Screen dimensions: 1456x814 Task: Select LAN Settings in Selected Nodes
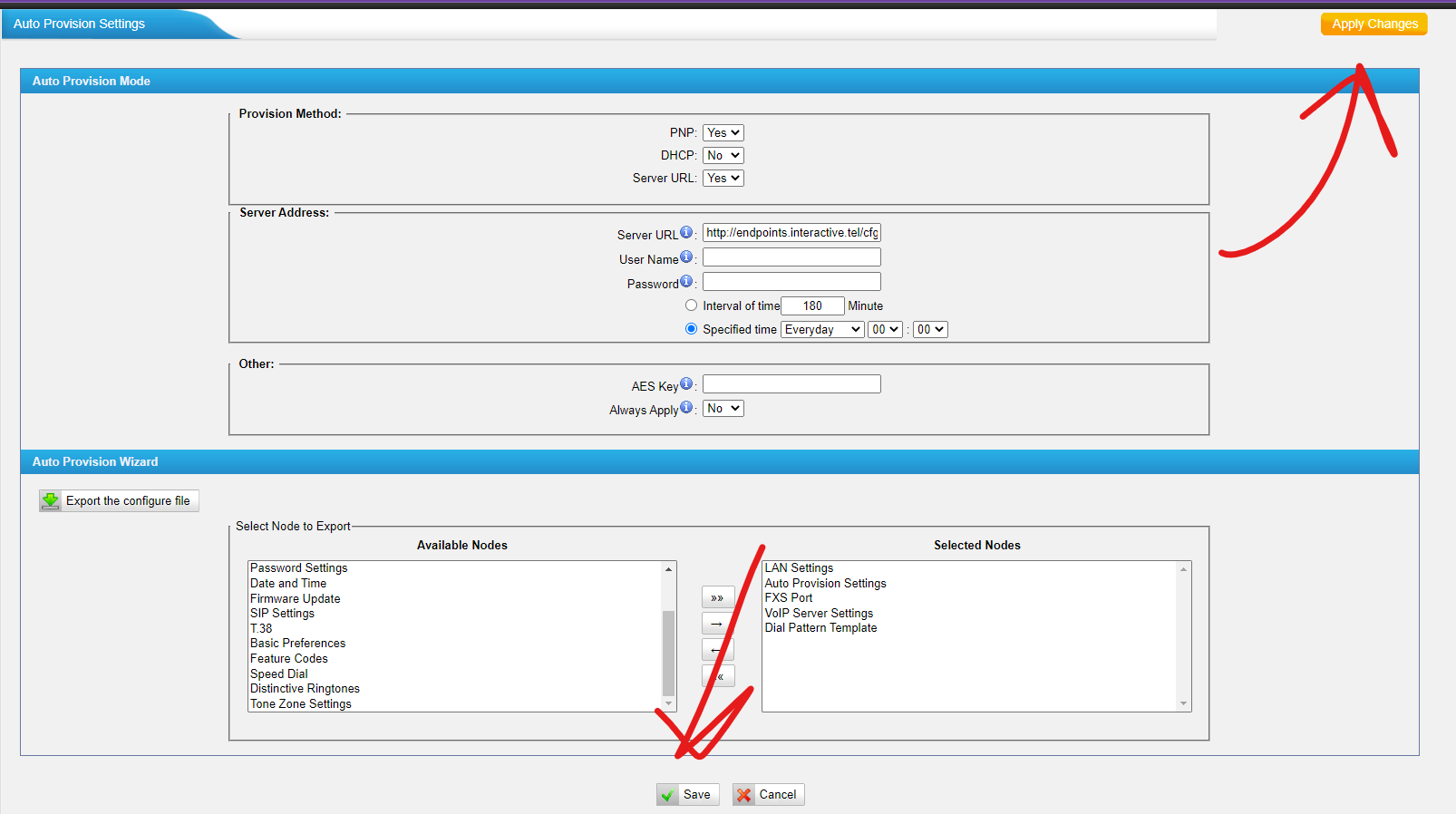(799, 568)
